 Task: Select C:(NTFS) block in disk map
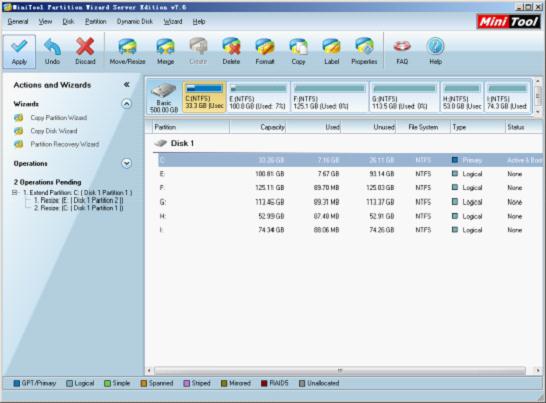point(204,97)
